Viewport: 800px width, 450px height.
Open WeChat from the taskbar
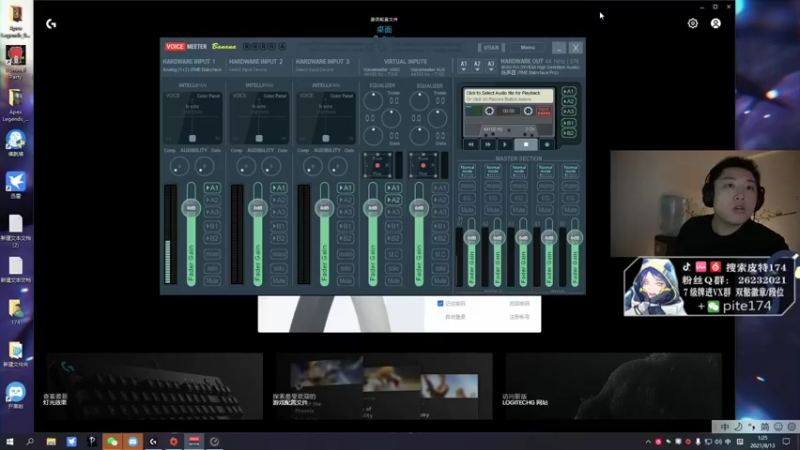(112, 441)
